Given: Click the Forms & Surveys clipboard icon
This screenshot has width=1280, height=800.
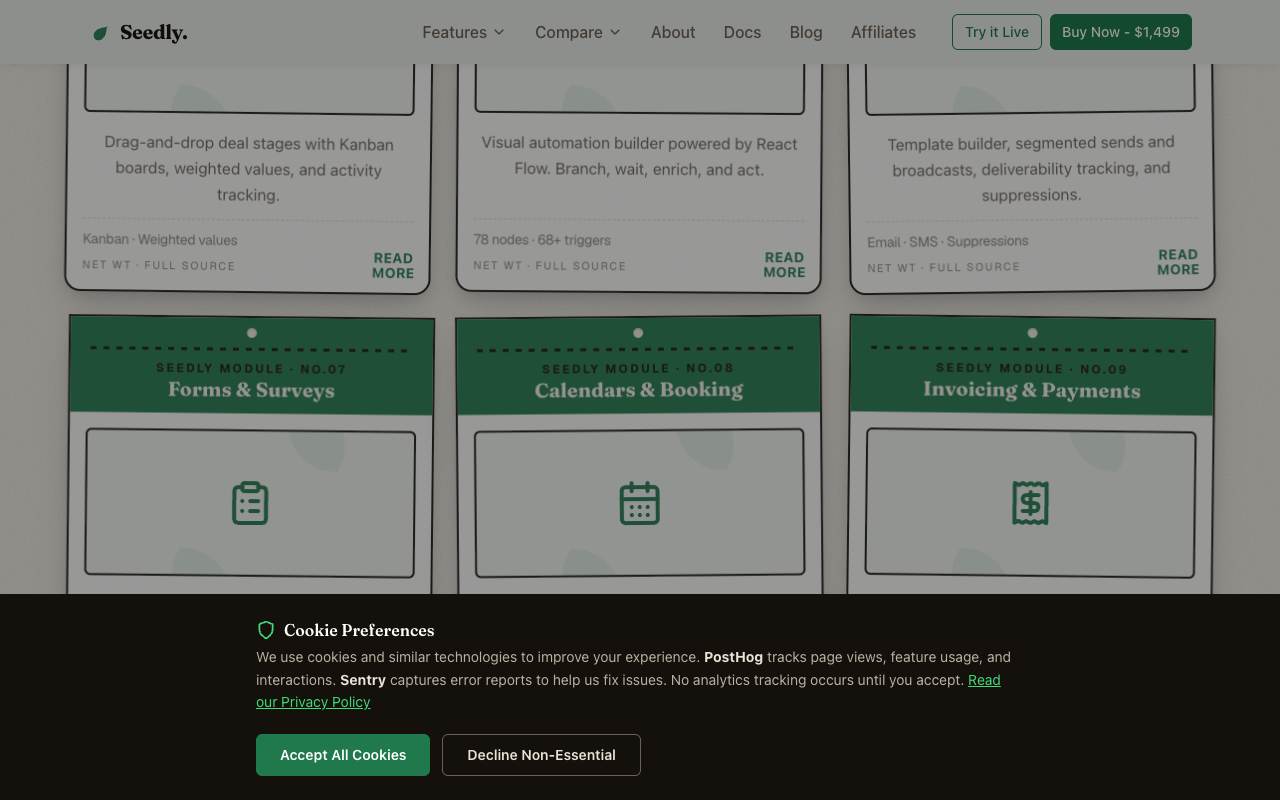Looking at the screenshot, I should coord(250,503).
